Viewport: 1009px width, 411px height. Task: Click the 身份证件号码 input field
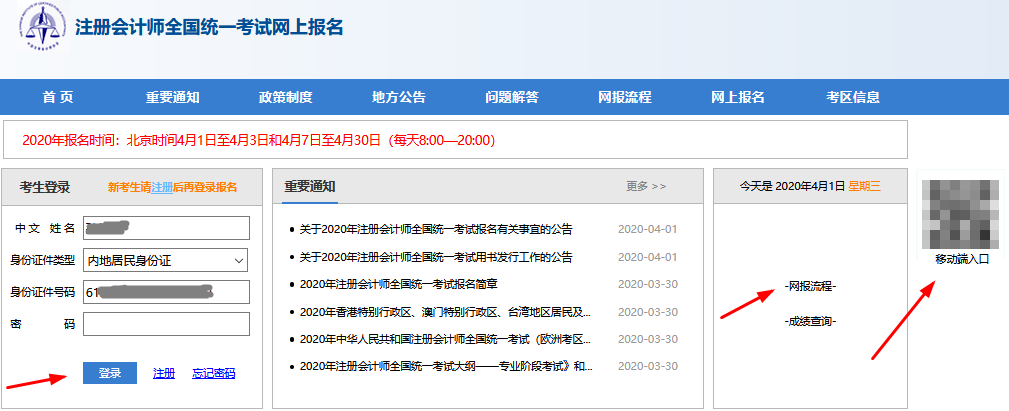(x=166, y=292)
